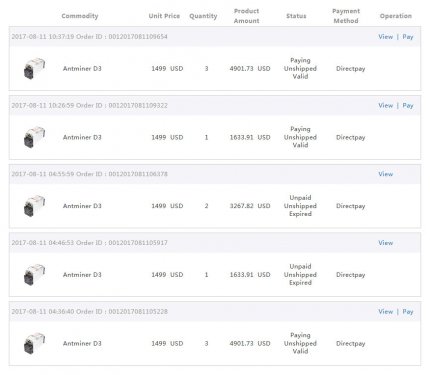Image resolution: width=430 pixels, height=375 pixels.
Task: Pay for order 0012017081109322
Action: click(x=408, y=105)
